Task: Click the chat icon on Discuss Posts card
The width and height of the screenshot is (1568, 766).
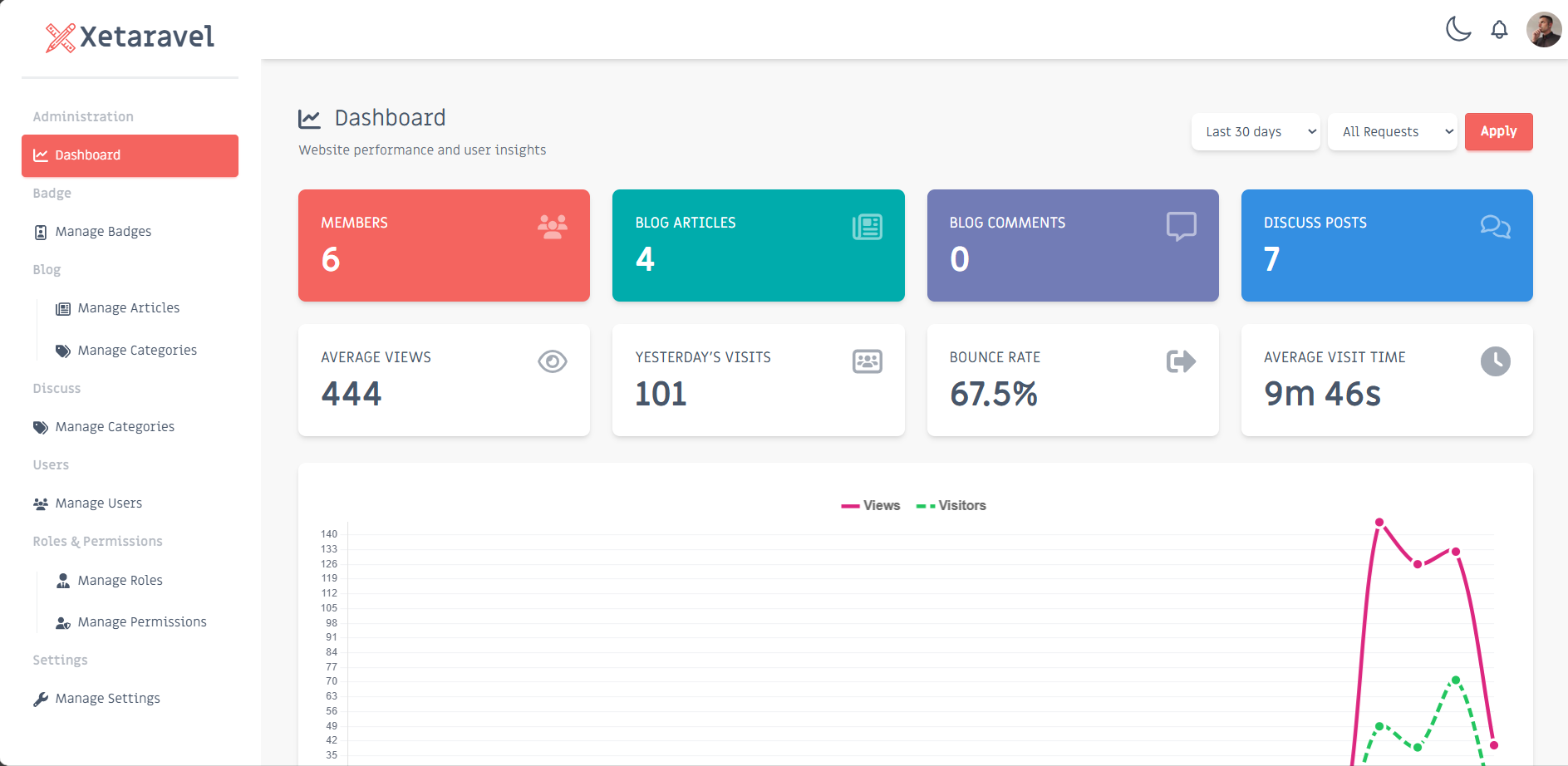Action: [1495, 226]
